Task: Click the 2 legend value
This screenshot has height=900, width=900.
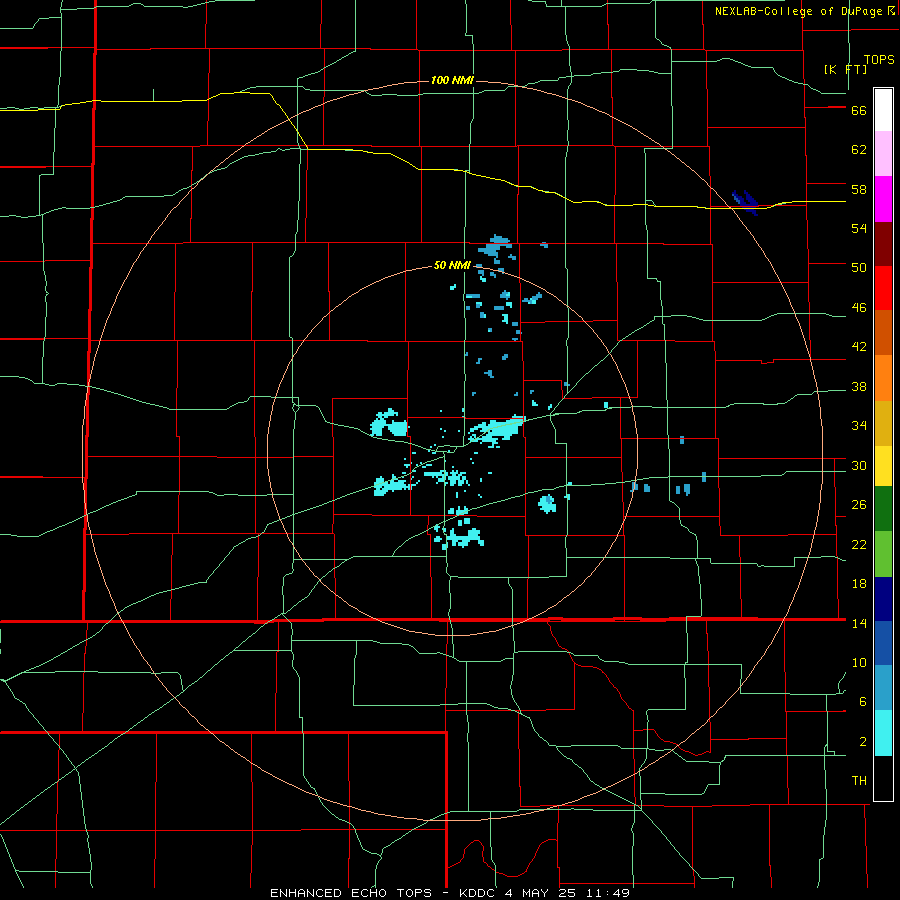Action: tap(863, 742)
